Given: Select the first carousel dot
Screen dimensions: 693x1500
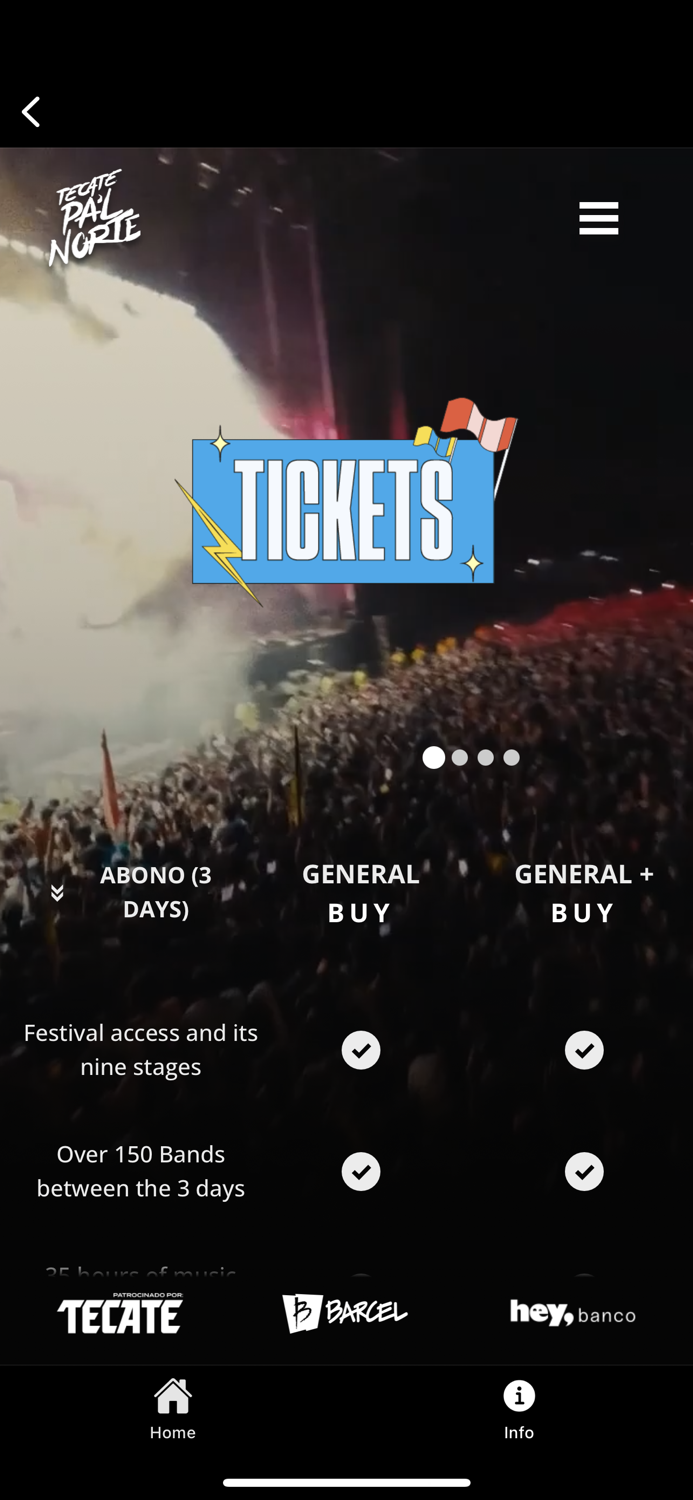Looking at the screenshot, I should point(434,758).
